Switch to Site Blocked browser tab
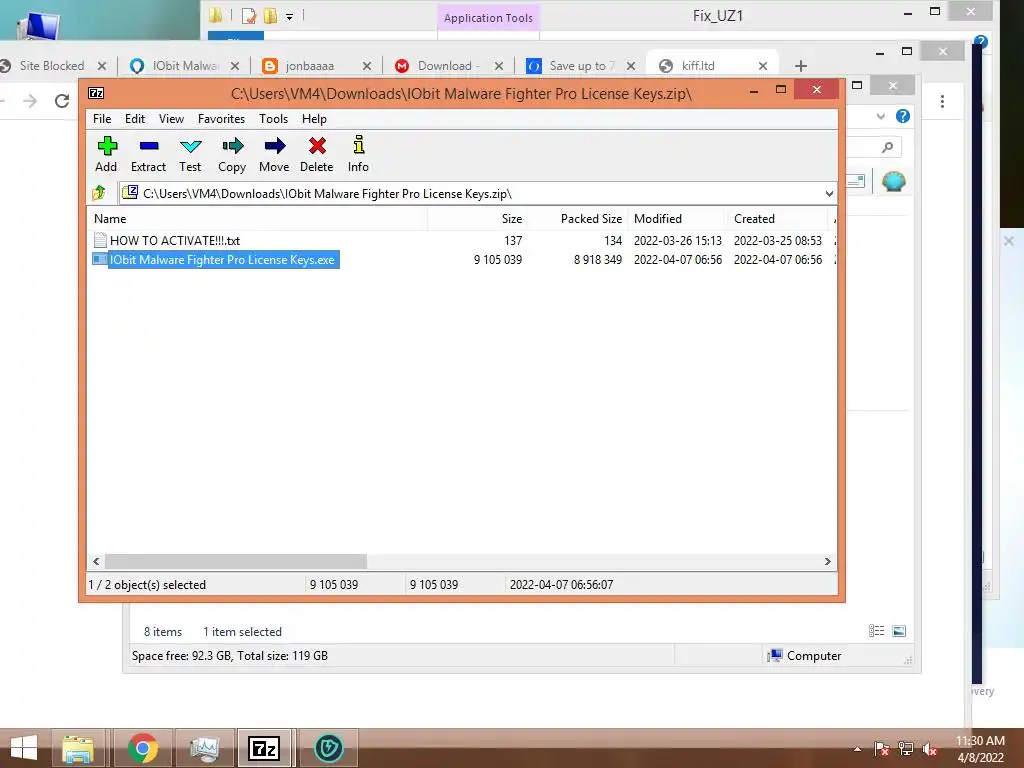Image resolution: width=1024 pixels, height=768 pixels. click(52, 66)
